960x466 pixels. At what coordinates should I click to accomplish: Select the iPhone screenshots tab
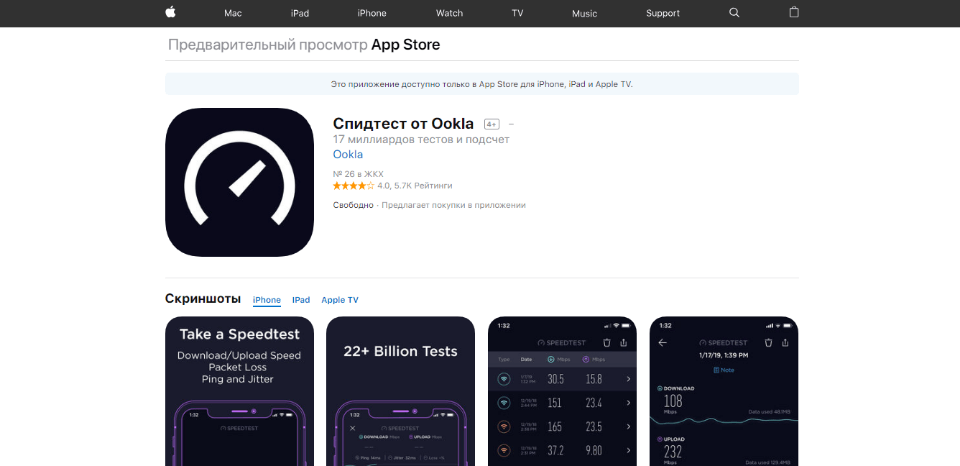click(267, 300)
